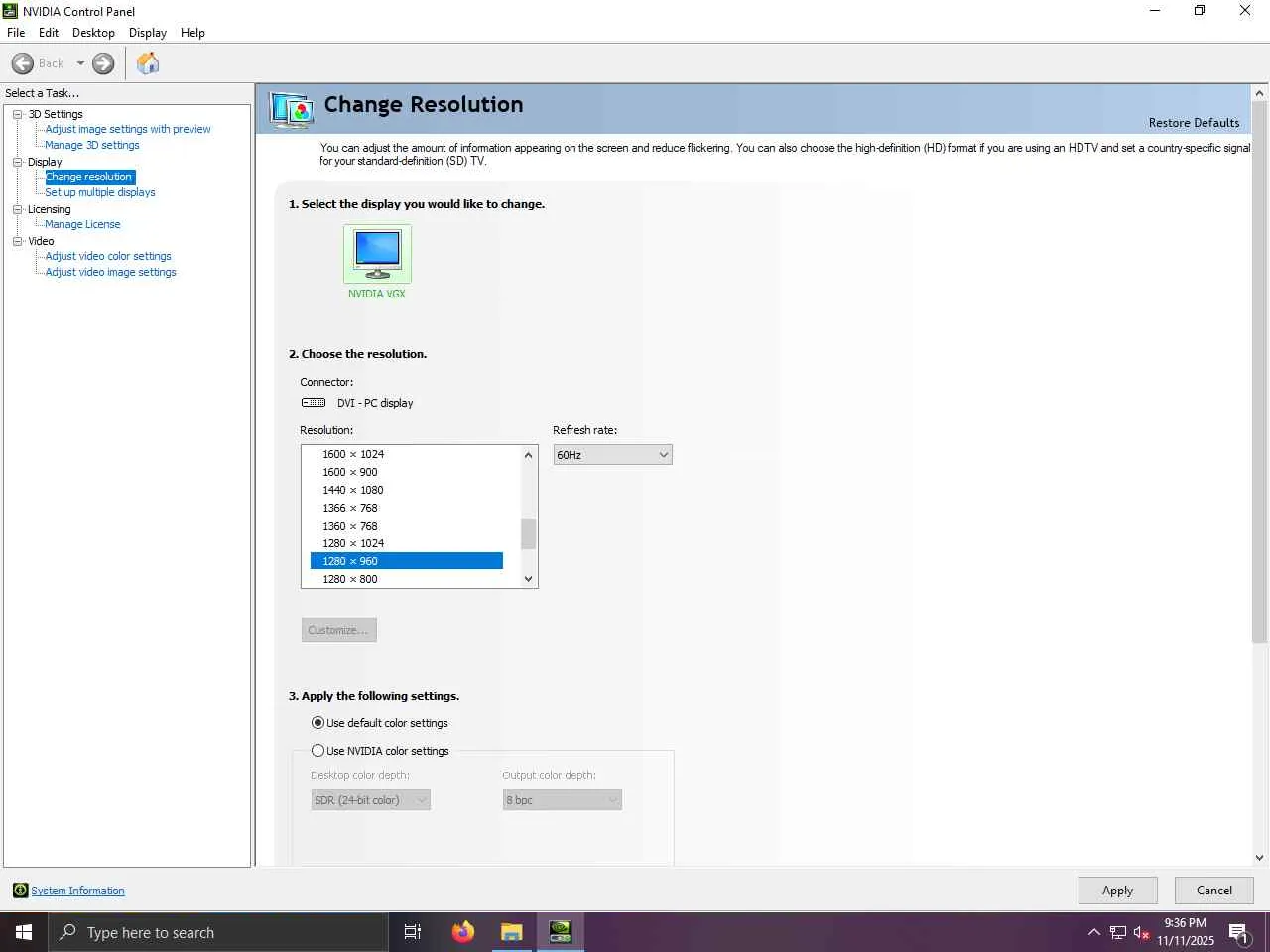Open the Output color depth dropdown
The image size is (1270, 952).
(x=563, y=800)
